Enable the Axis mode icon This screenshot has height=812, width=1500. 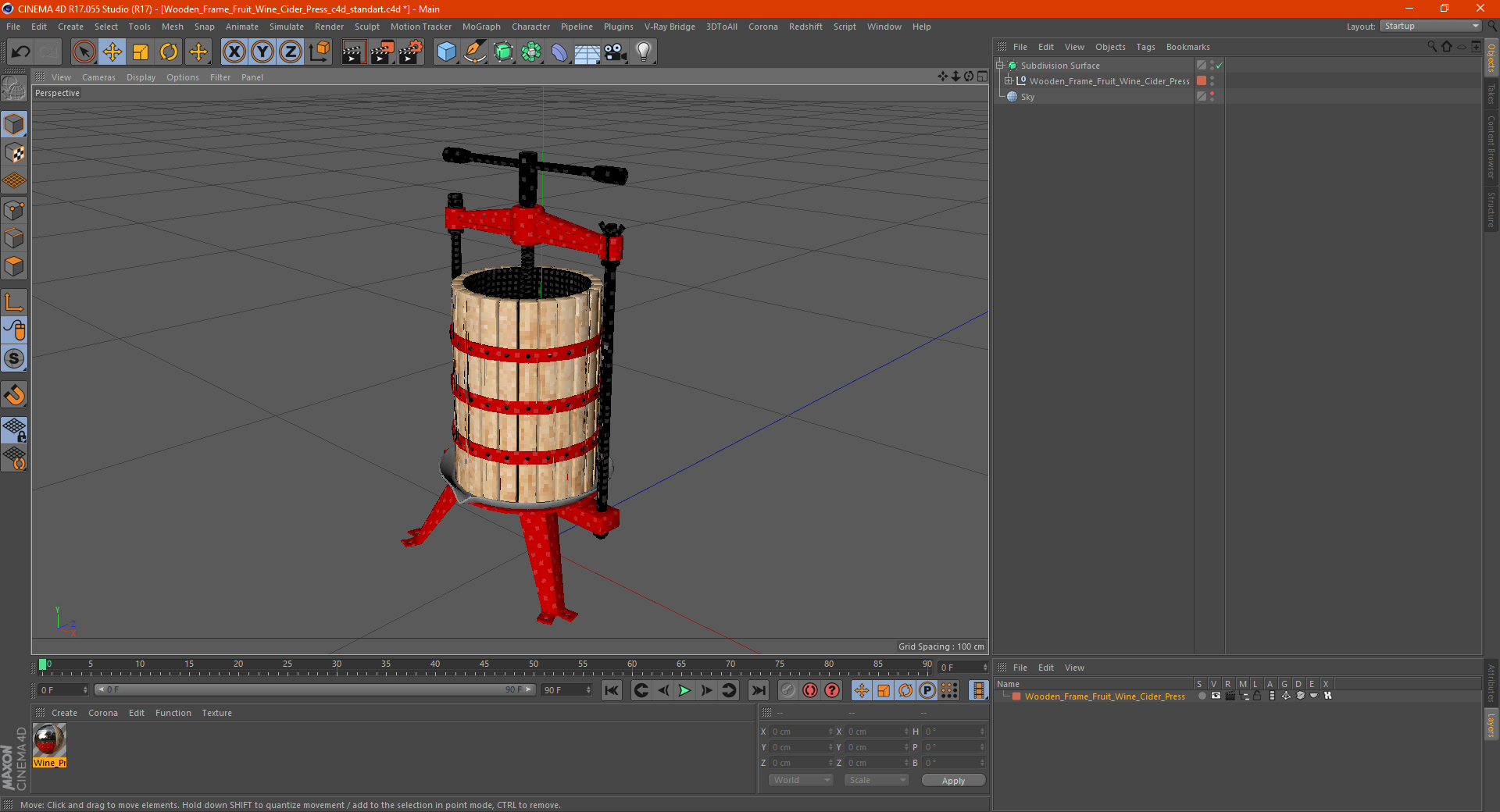14,302
